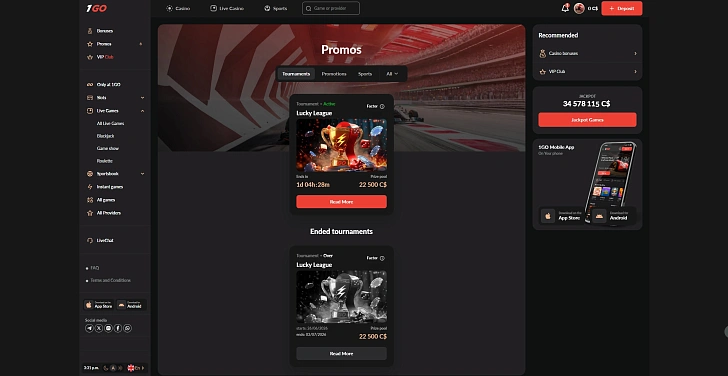
Task: Expand the Sportsbook sidebar submenu
Action: coord(142,174)
